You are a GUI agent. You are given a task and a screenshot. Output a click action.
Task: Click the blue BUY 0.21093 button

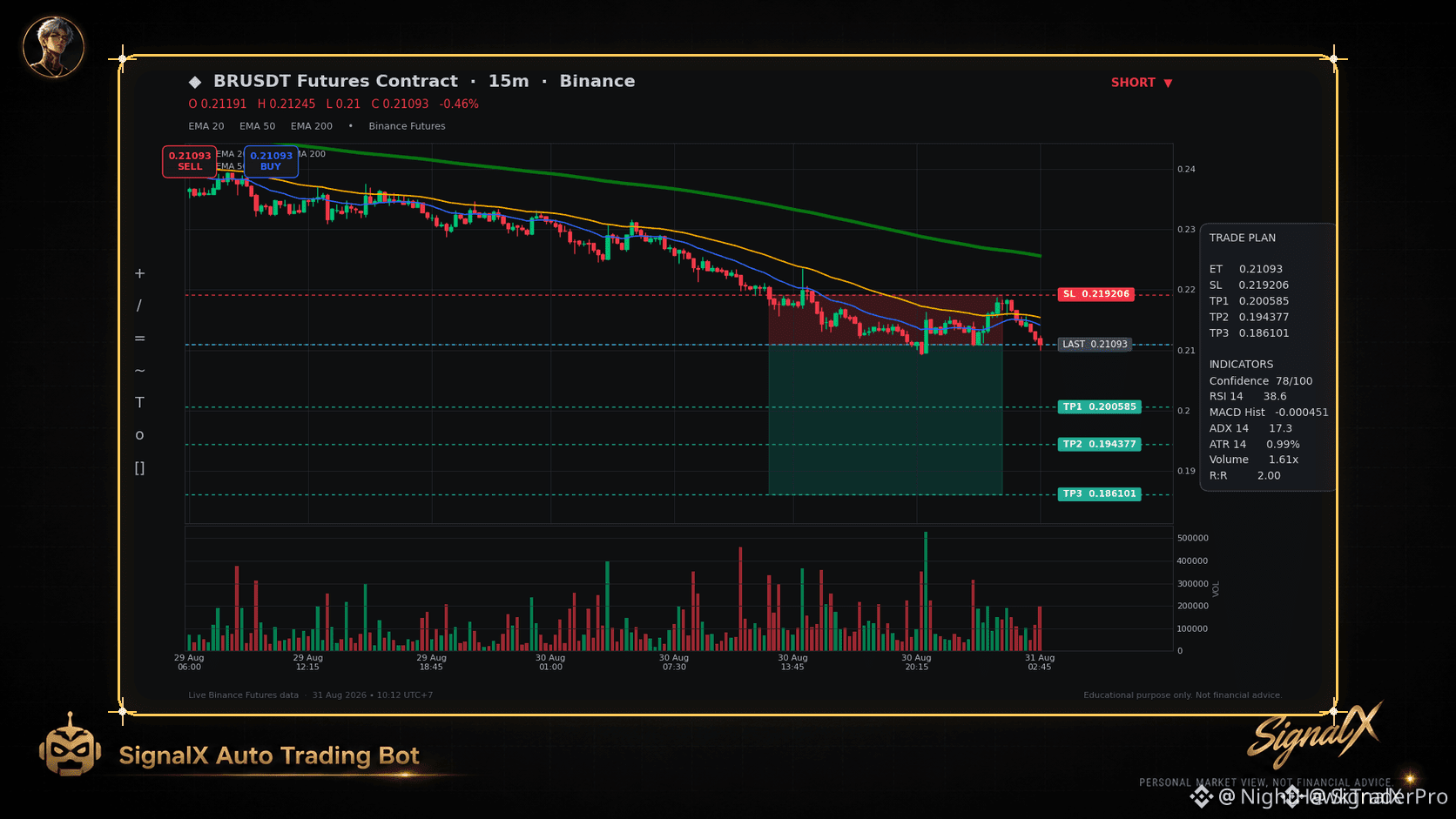coord(271,161)
